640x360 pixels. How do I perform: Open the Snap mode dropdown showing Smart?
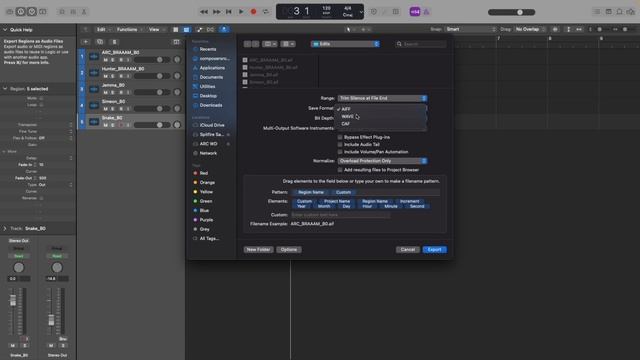coord(471,29)
